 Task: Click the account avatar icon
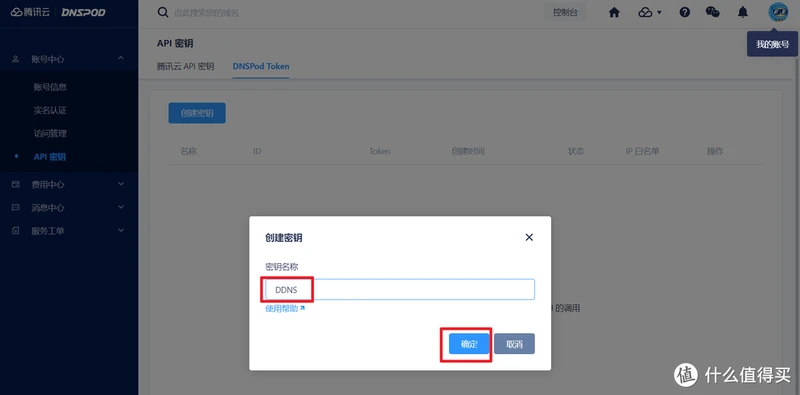779,12
